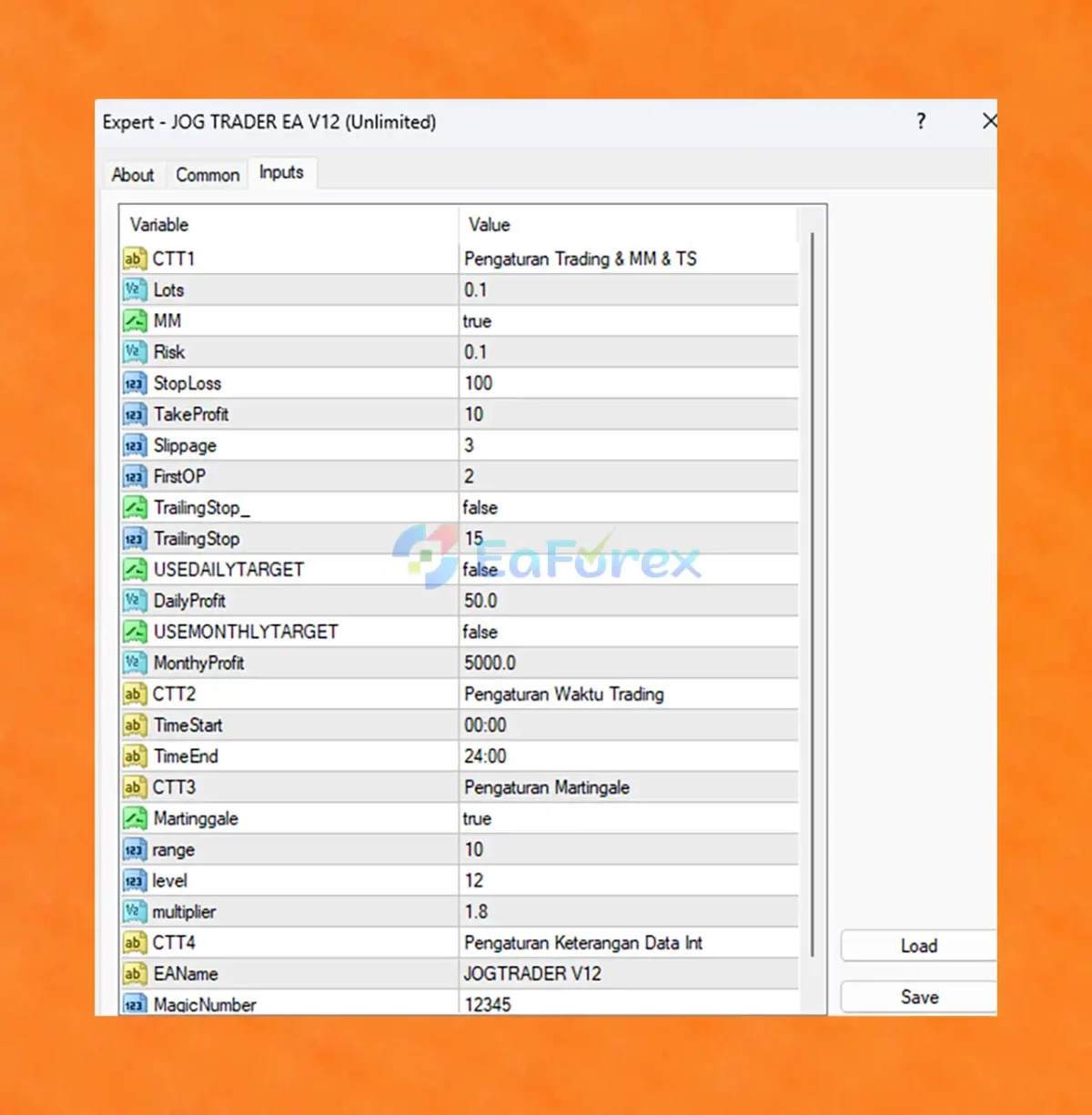Click the boolean icon beside MM
Screen dimensions: 1092x1115
(x=135, y=321)
